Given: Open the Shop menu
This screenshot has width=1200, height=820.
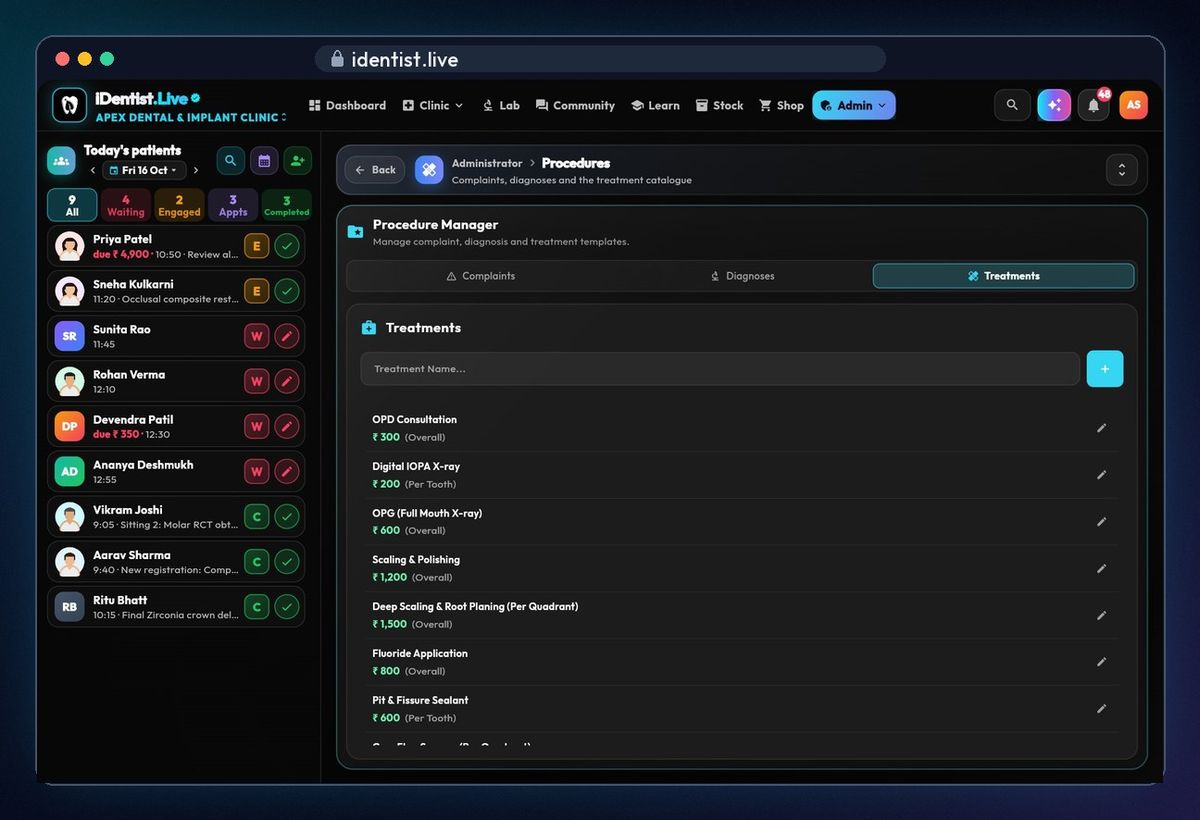Looking at the screenshot, I should click(781, 105).
